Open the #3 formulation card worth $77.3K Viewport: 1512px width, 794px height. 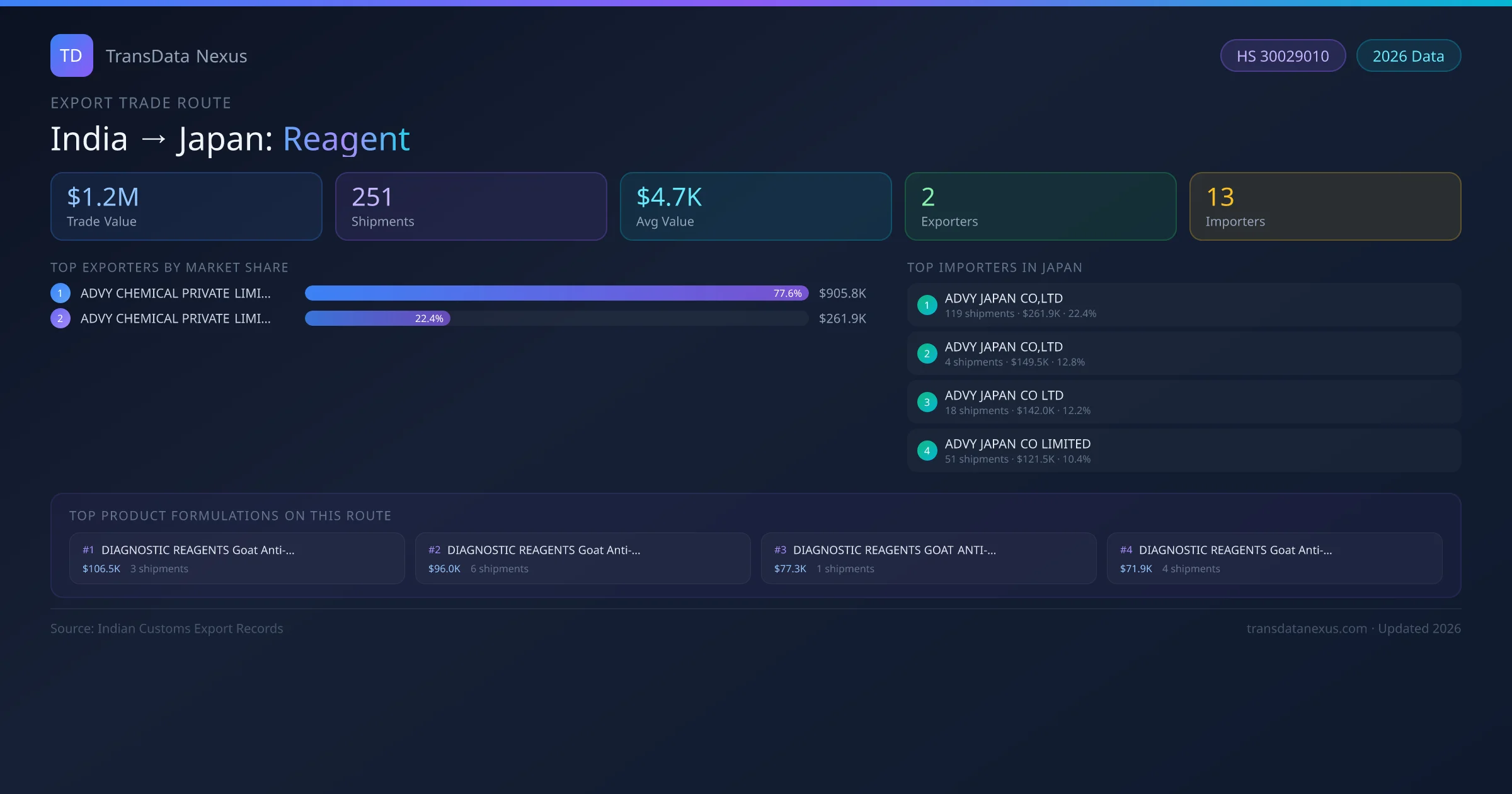coord(928,558)
